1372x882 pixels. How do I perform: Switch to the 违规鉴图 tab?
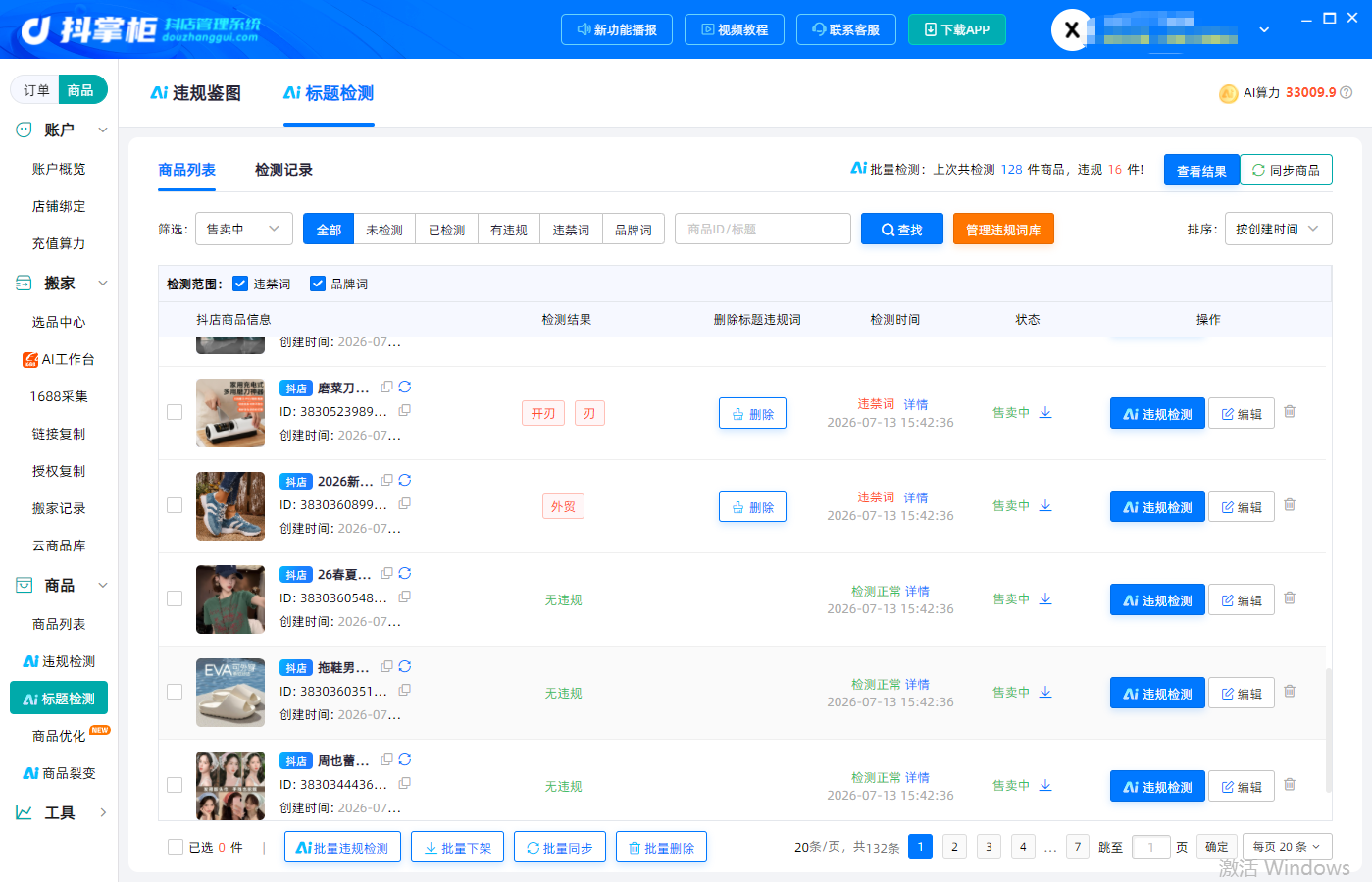[195, 93]
